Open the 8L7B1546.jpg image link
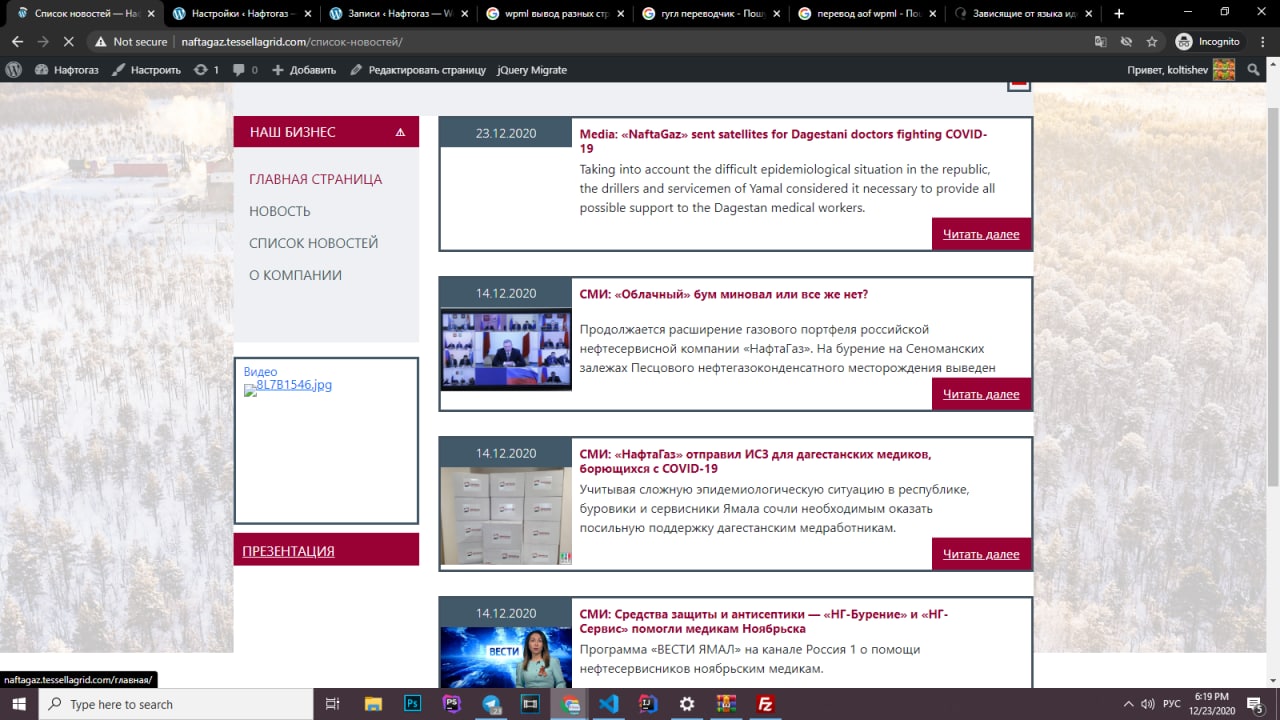 point(288,385)
